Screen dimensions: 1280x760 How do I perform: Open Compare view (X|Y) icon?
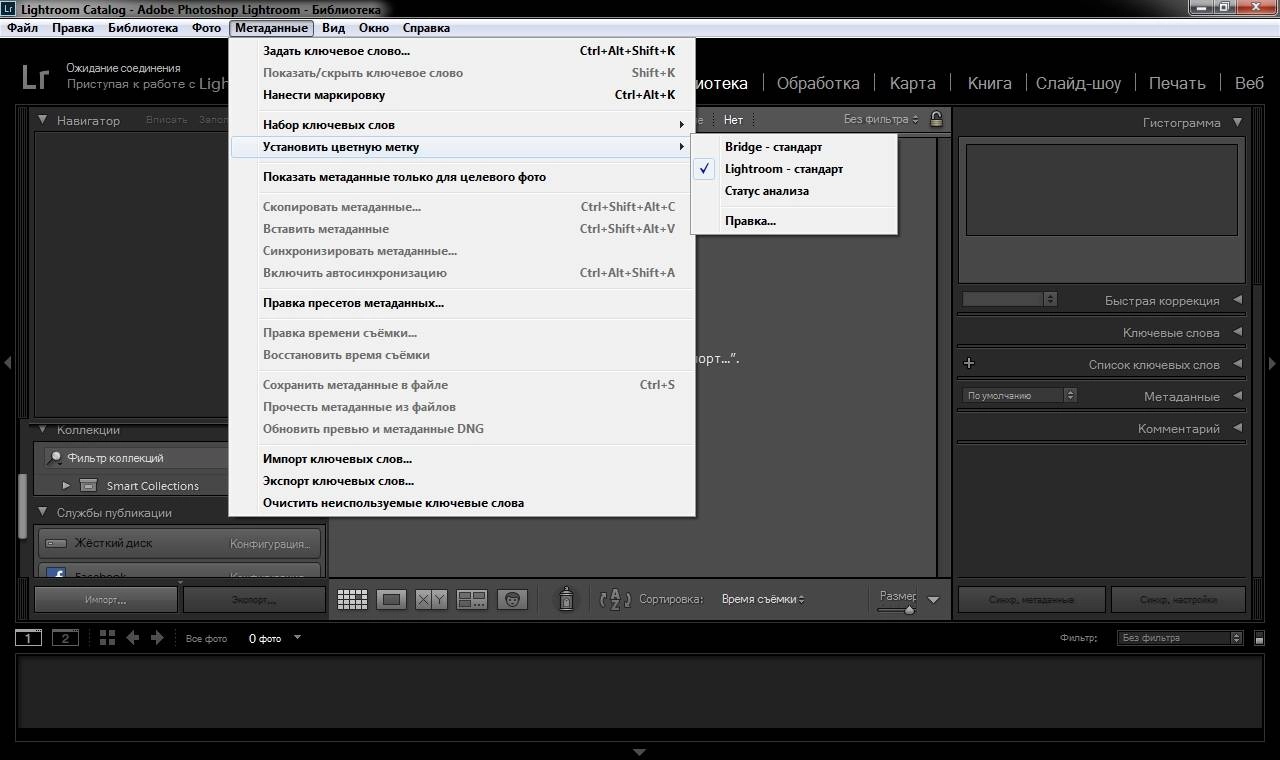tap(431, 599)
